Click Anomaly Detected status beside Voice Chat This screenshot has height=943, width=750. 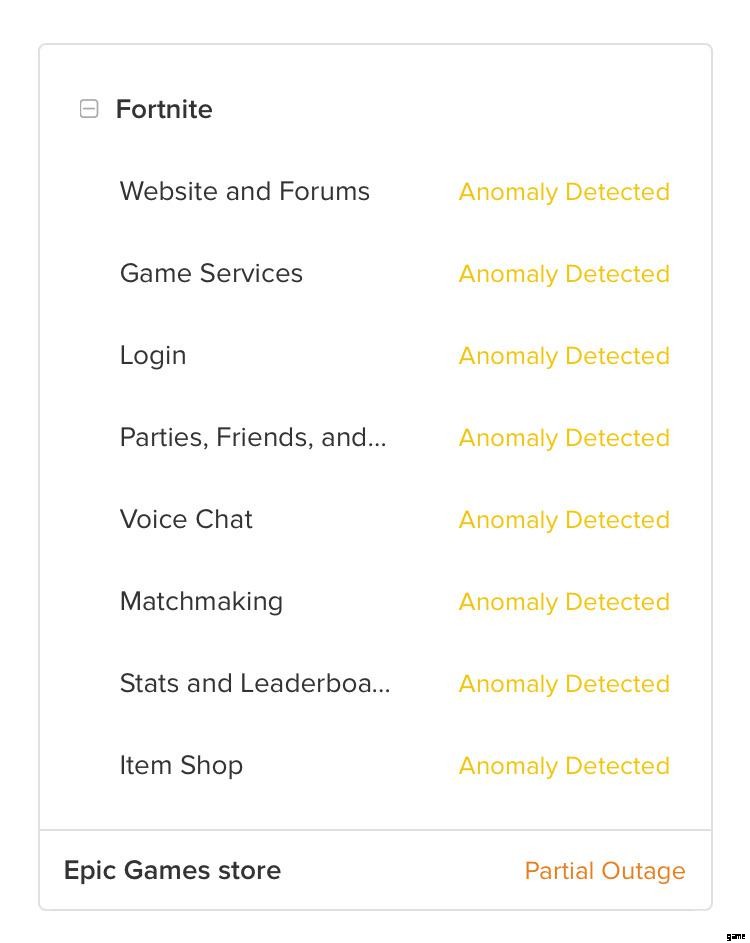pos(564,520)
